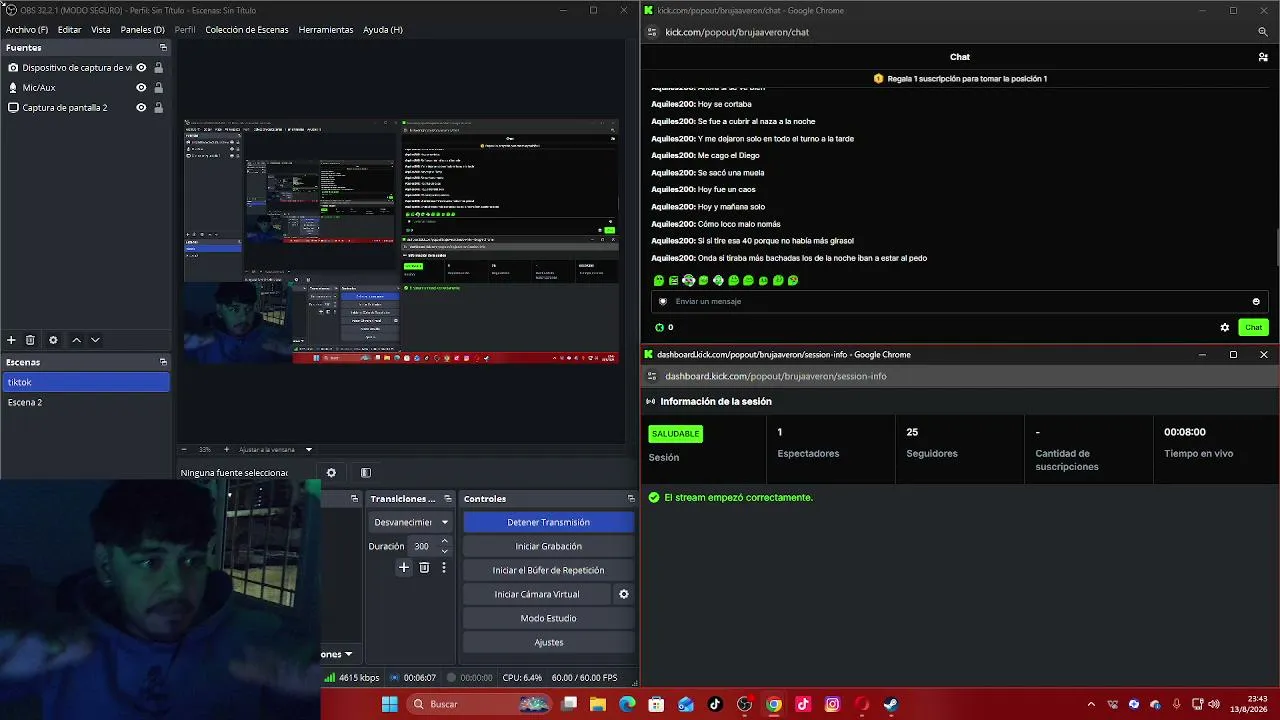Select Escena 2 scene
The height and width of the screenshot is (720, 1280).
pos(86,402)
